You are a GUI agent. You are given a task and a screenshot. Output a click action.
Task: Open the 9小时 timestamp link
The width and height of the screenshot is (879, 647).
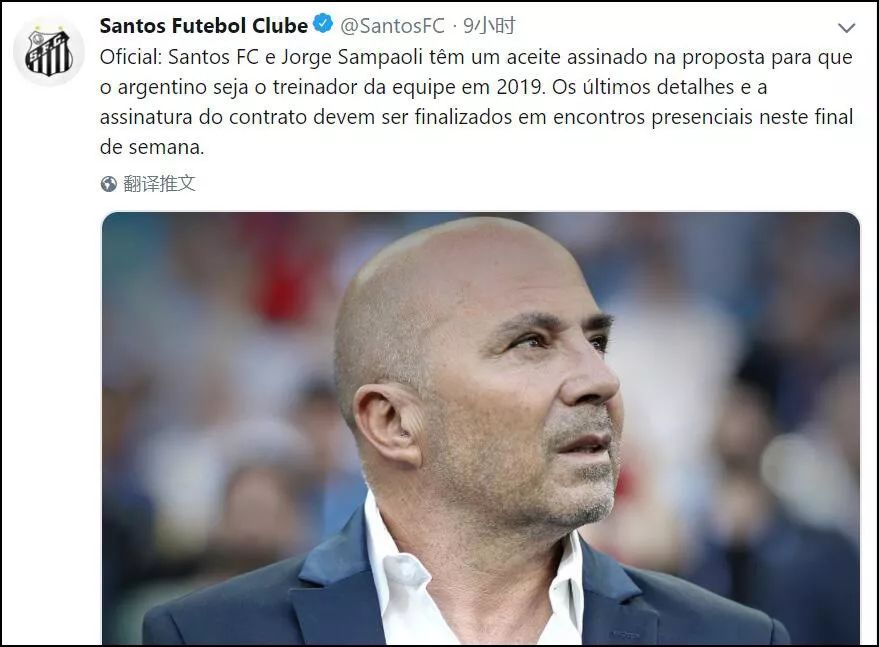point(489,26)
